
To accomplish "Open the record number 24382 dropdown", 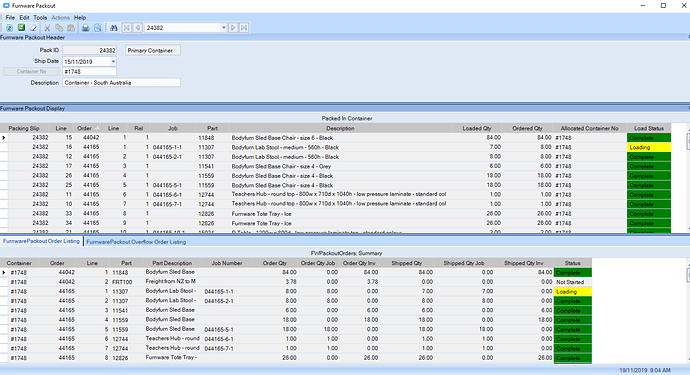I will [x=224, y=28].
